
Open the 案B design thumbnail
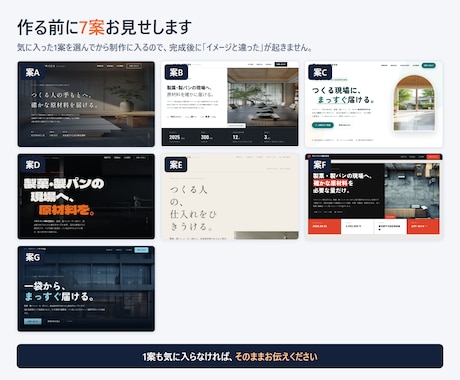pyautogui.click(x=230, y=104)
